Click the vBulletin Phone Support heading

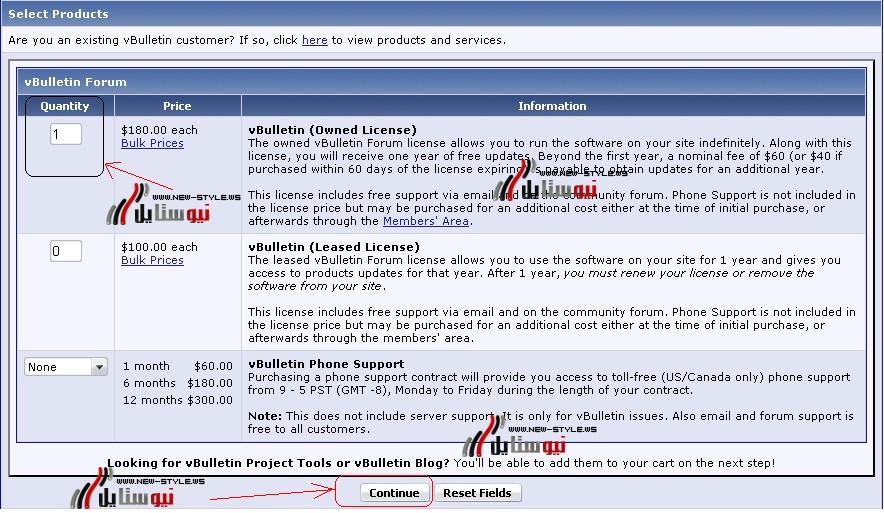(325, 364)
